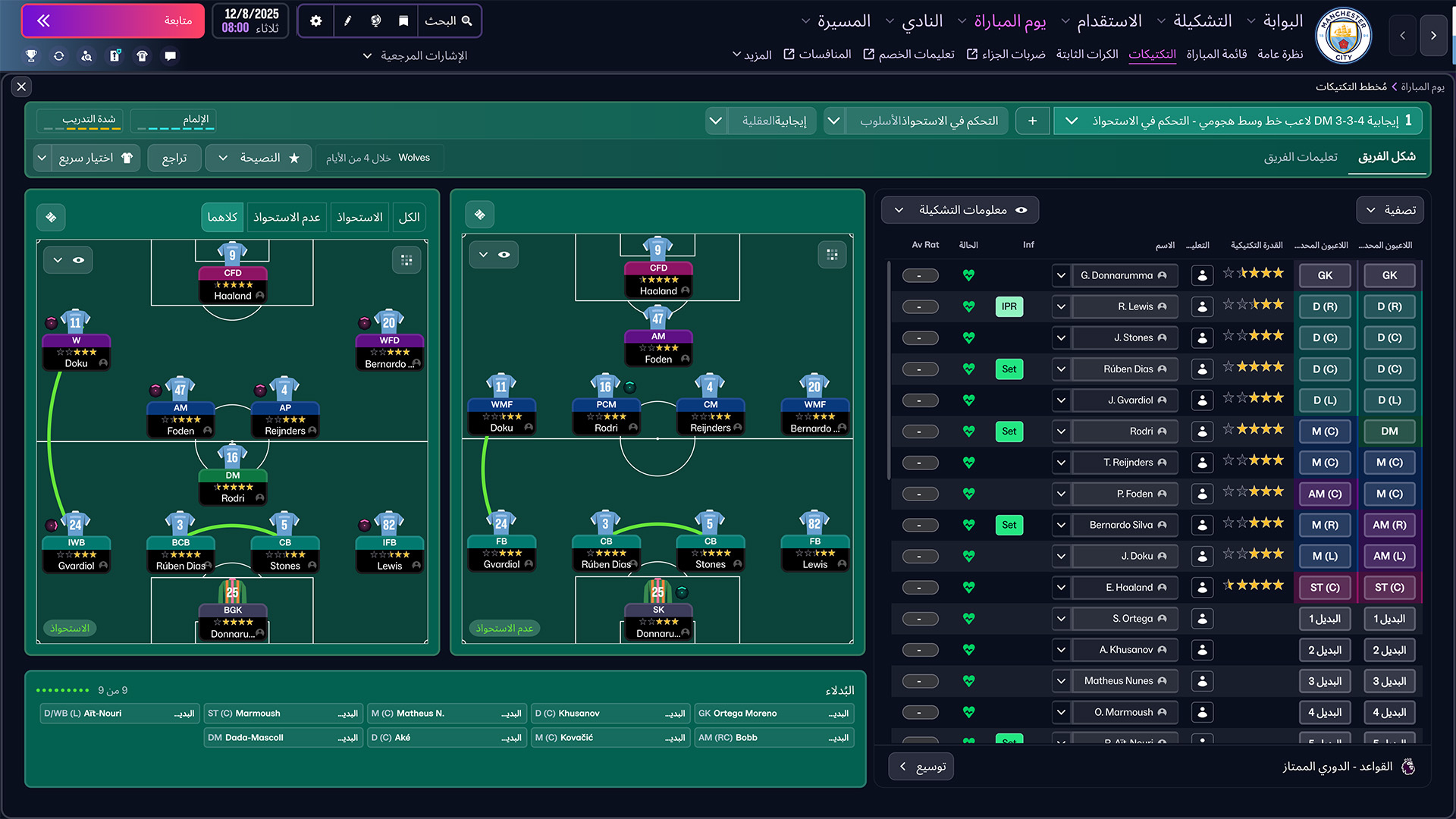
Task: Open Rodri's player profile icon in the list
Action: tap(1202, 431)
